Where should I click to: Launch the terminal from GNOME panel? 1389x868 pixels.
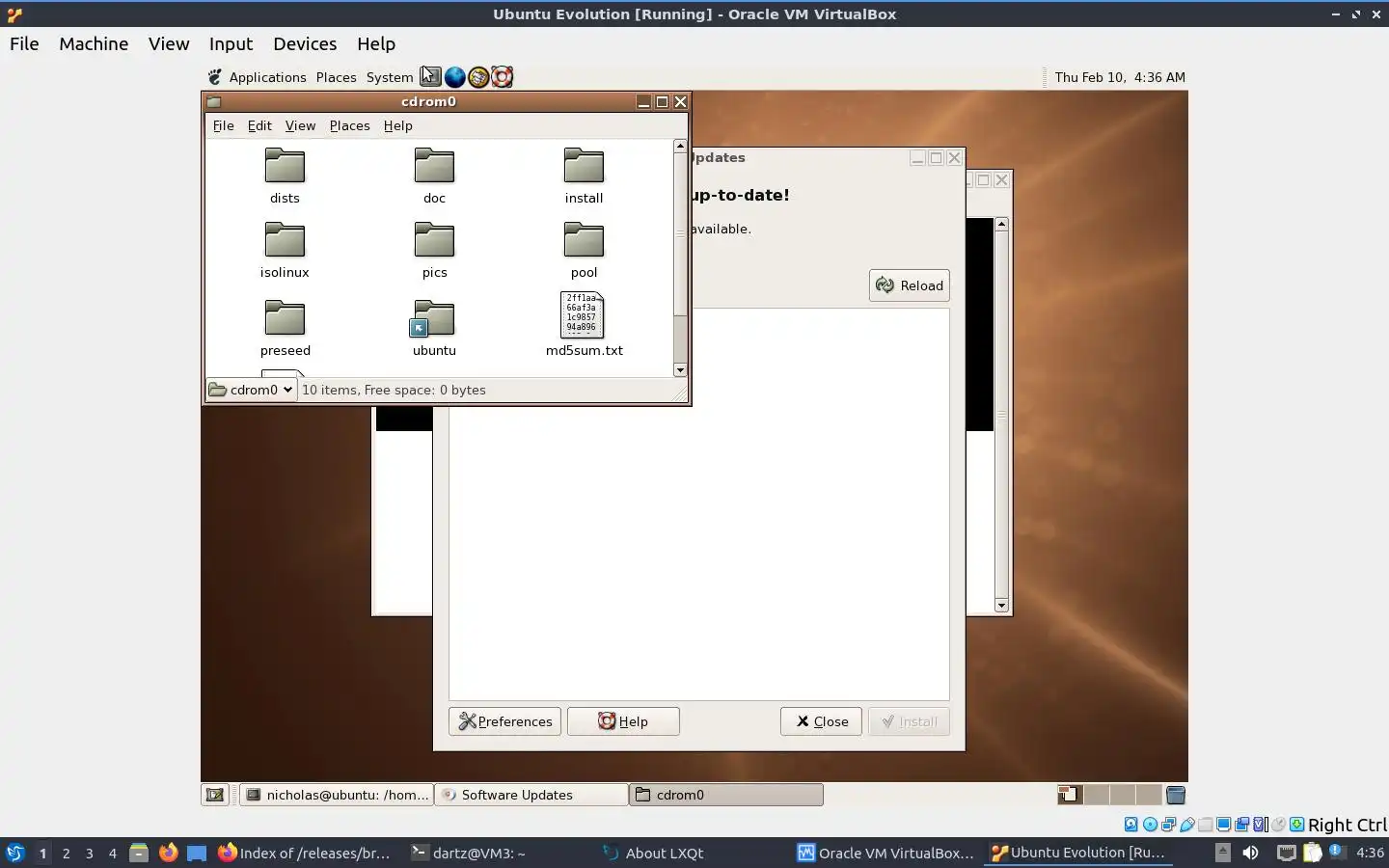click(430, 76)
